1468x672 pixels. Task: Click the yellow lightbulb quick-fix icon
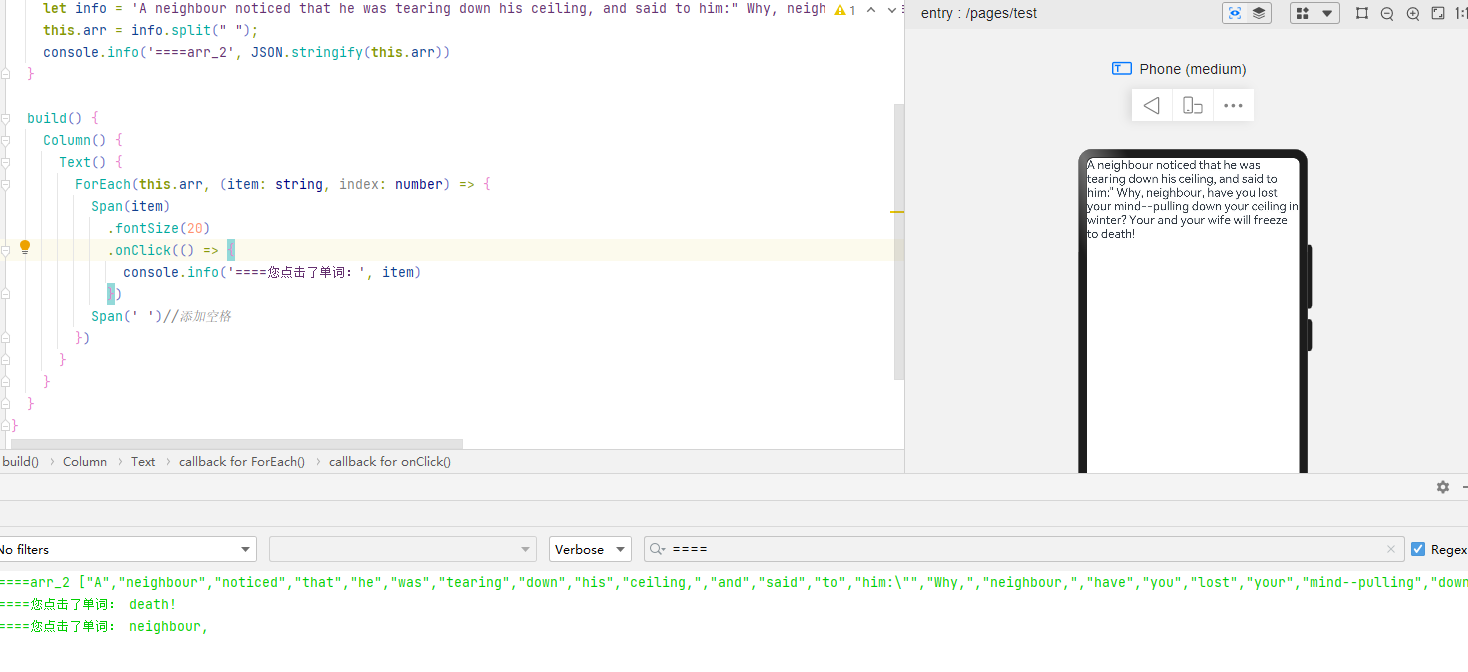click(x=25, y=247)
